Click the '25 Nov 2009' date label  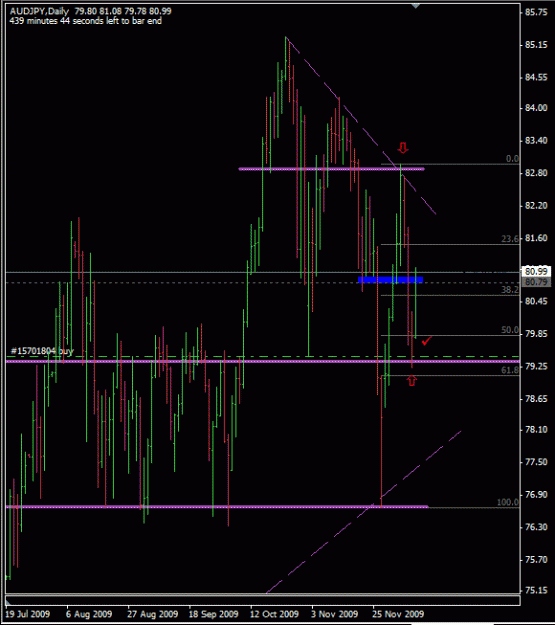tap(398, 614)
